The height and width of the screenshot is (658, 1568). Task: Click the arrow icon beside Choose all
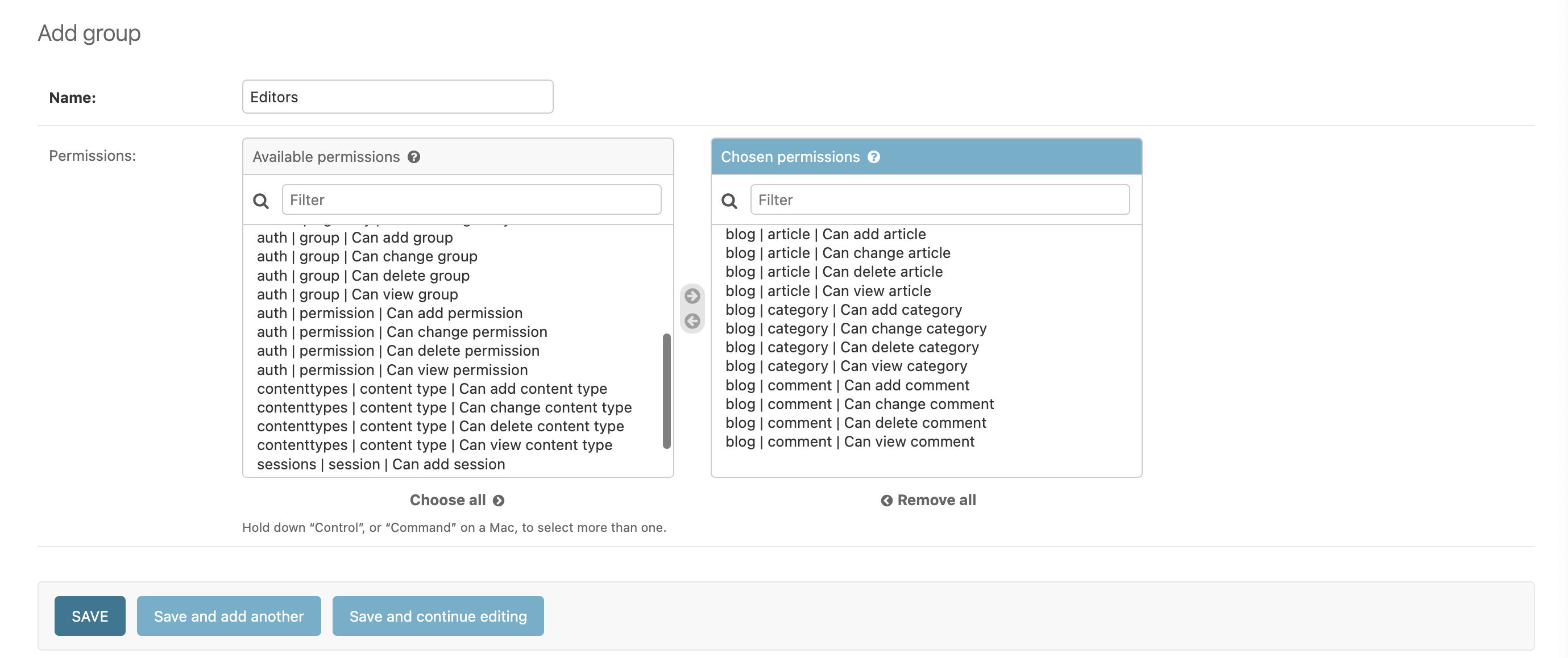pos(498,500)
